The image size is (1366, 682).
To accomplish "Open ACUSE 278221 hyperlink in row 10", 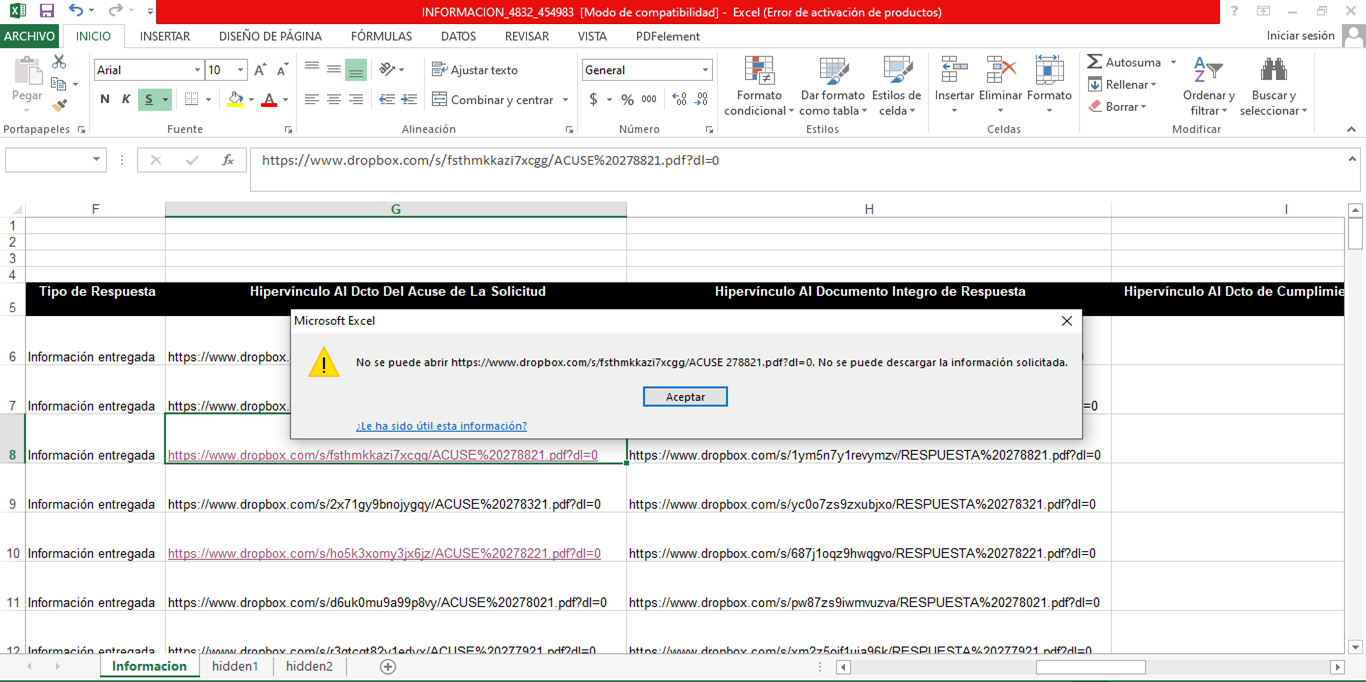I will (384, 553).
